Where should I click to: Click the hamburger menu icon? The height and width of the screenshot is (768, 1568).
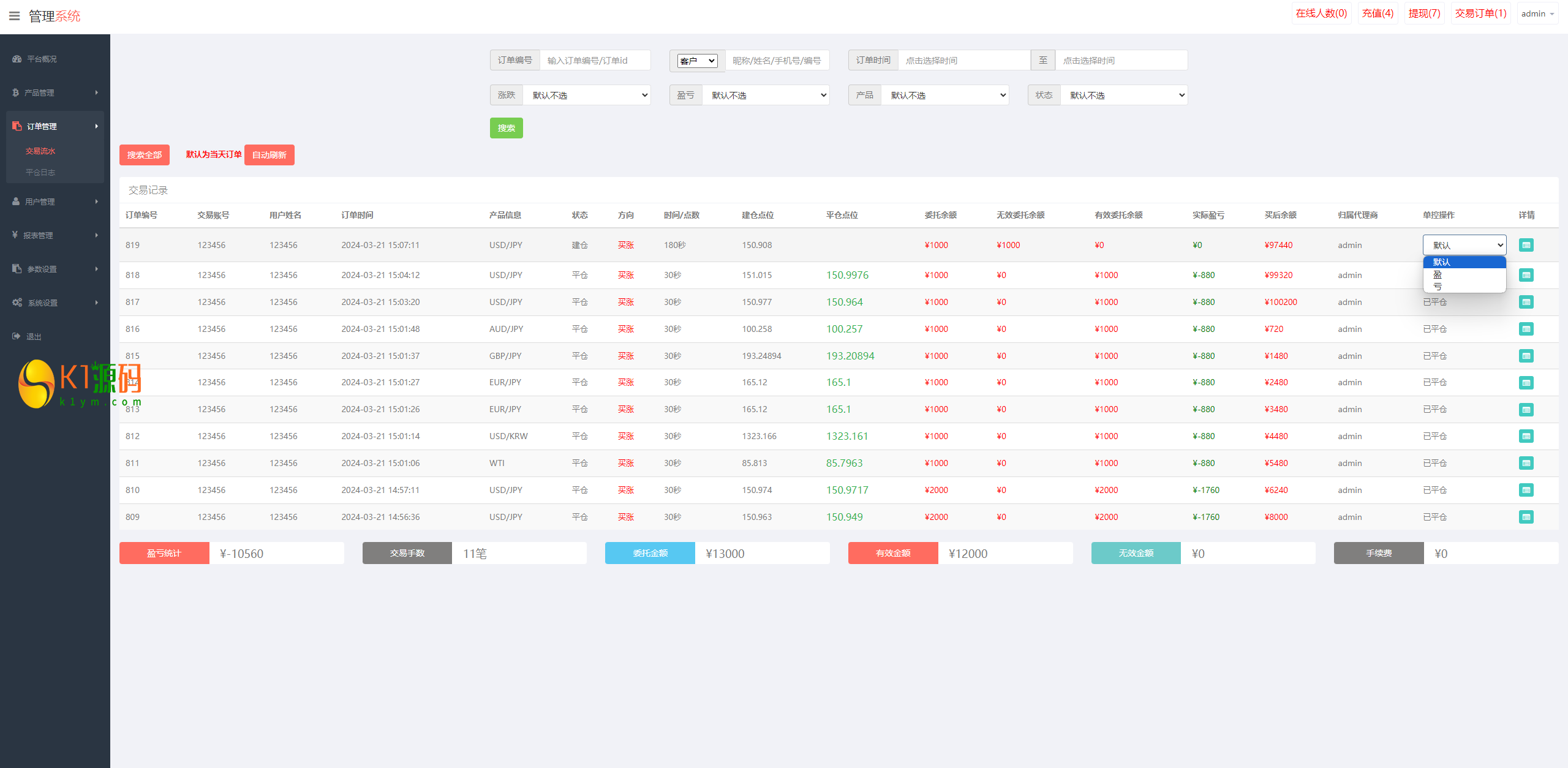[x=14, y=16]
